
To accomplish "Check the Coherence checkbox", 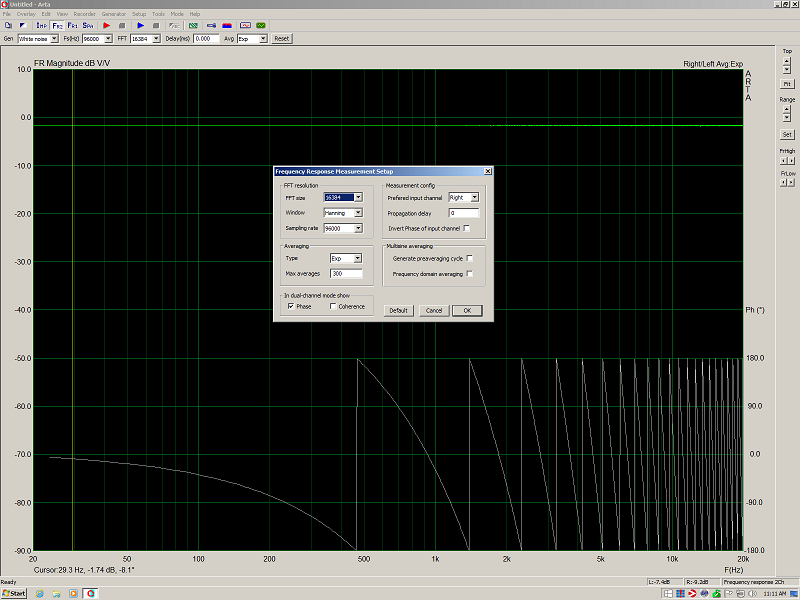I will [x=333, y=306].
